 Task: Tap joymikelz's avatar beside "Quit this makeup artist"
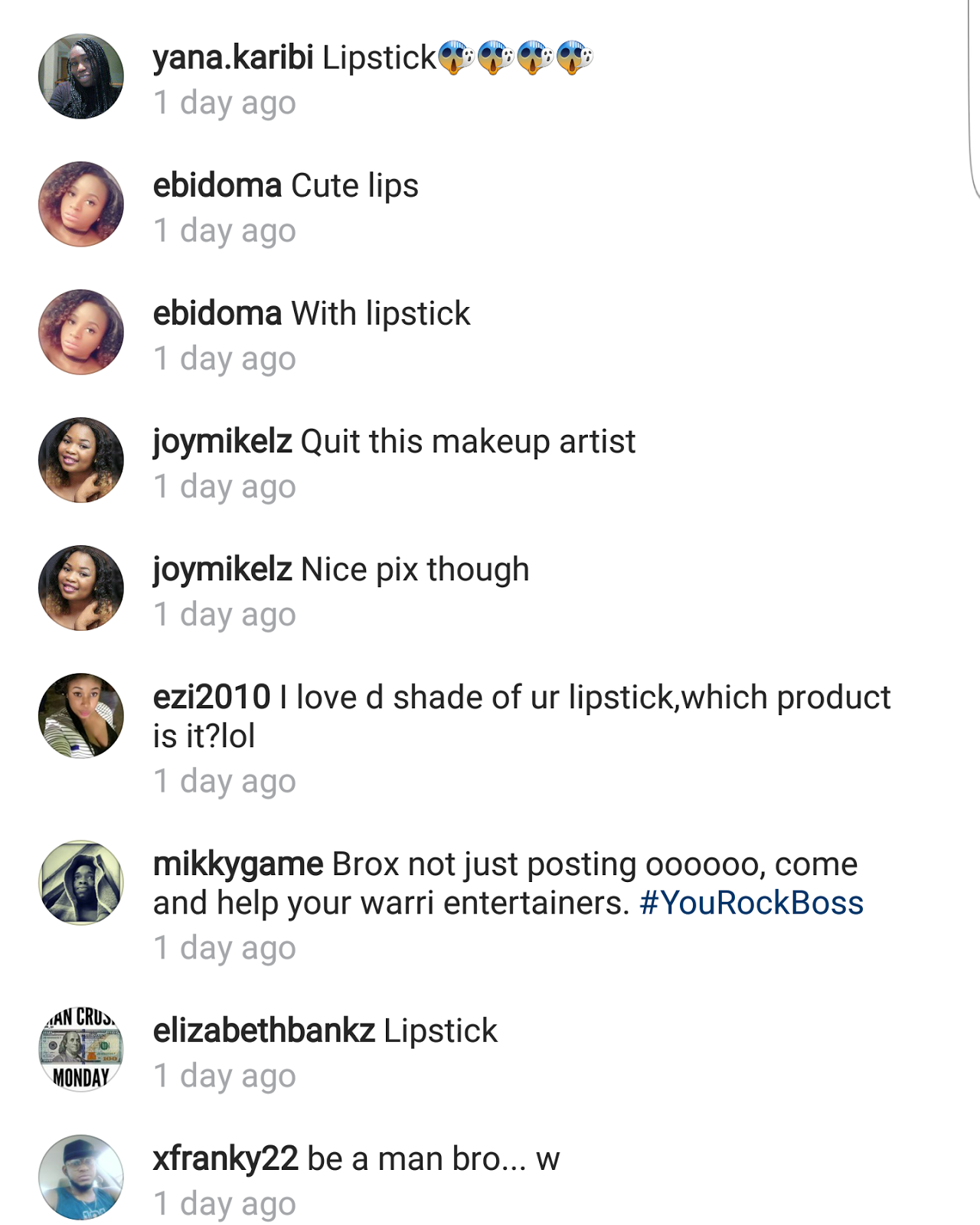(x=81, y=459)
